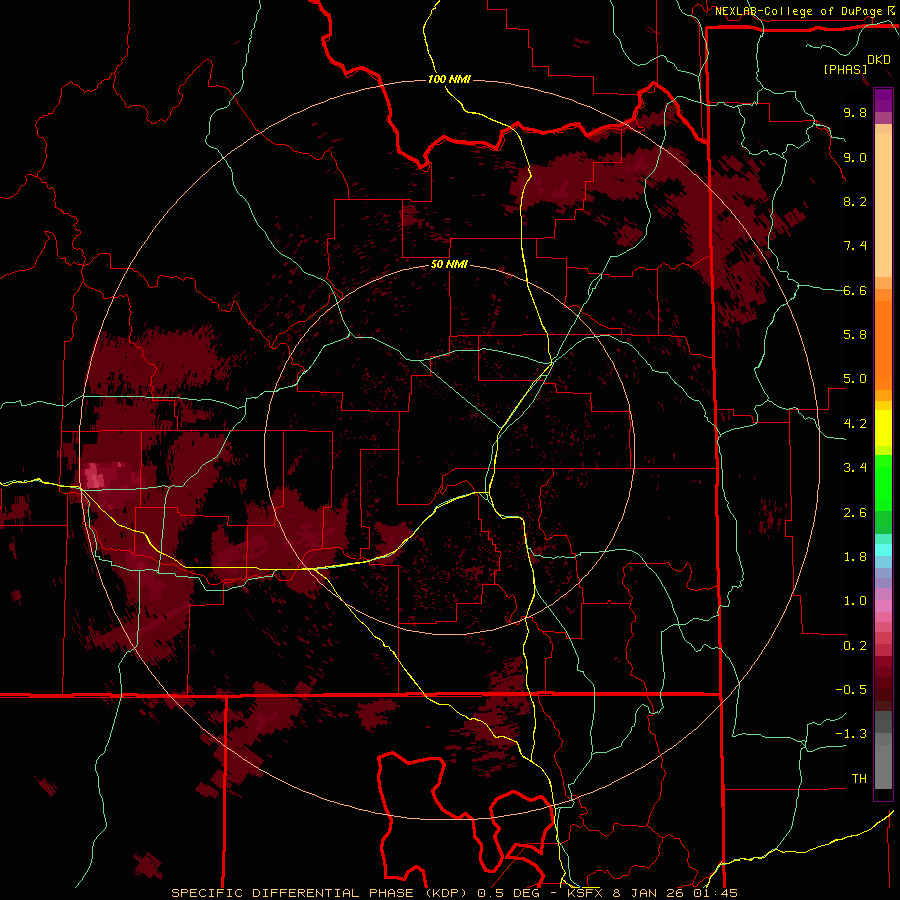The height and width of the screenshot is (900, 900).
Task: Click the 1.0 value on the color scale
Action: point(855,601)
